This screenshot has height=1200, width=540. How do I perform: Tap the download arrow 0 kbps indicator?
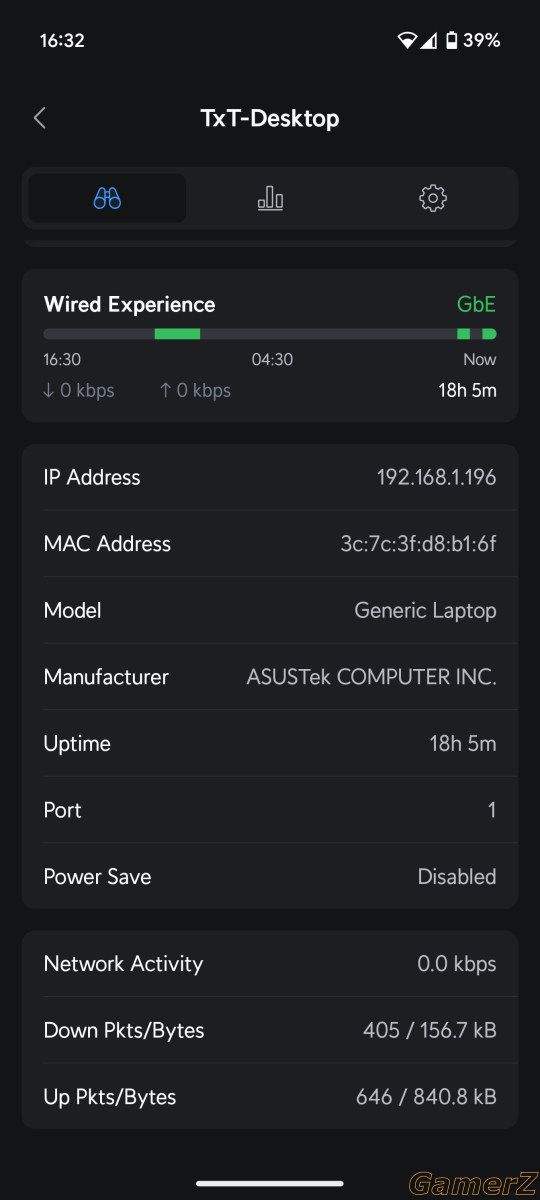pos(79,390)
